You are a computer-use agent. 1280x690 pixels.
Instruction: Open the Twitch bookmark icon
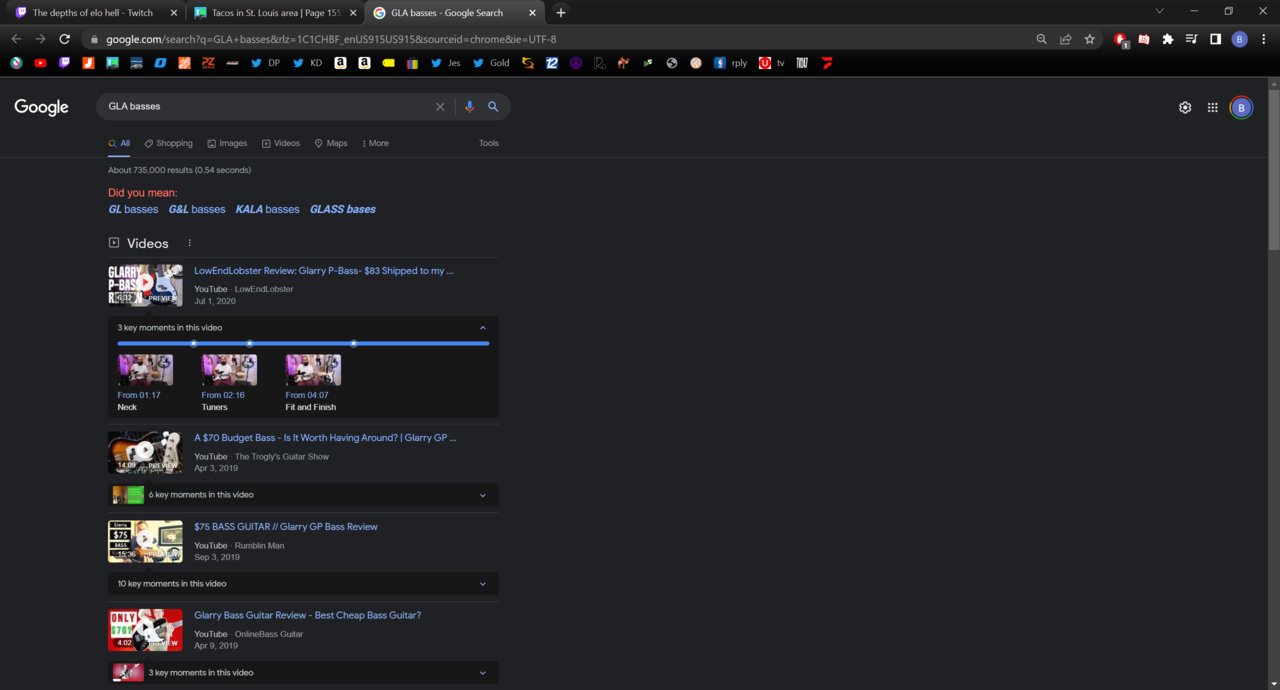click(64, 63)
